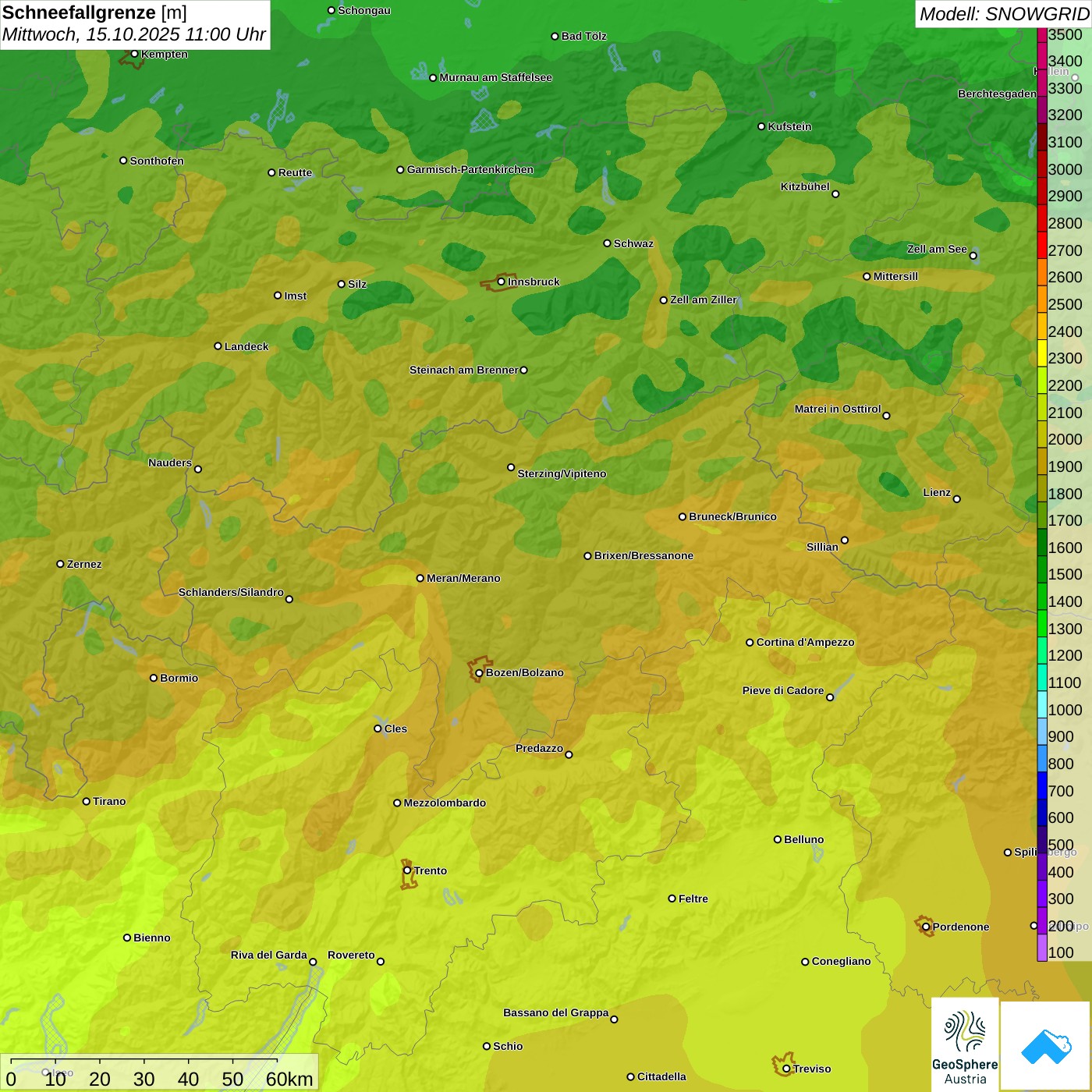Click the "Bruneck/Brunico" label

tap(732, 516)
